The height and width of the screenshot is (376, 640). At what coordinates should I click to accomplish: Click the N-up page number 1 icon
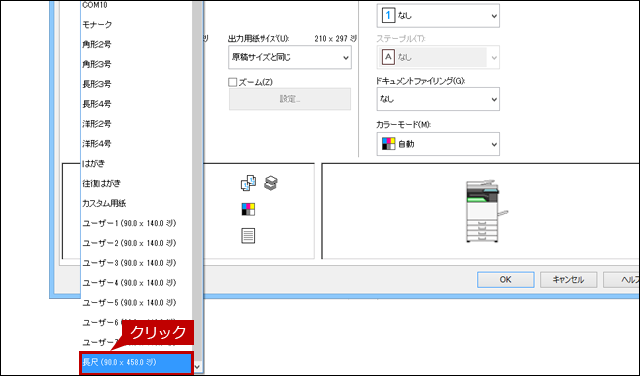pos(388,16)
